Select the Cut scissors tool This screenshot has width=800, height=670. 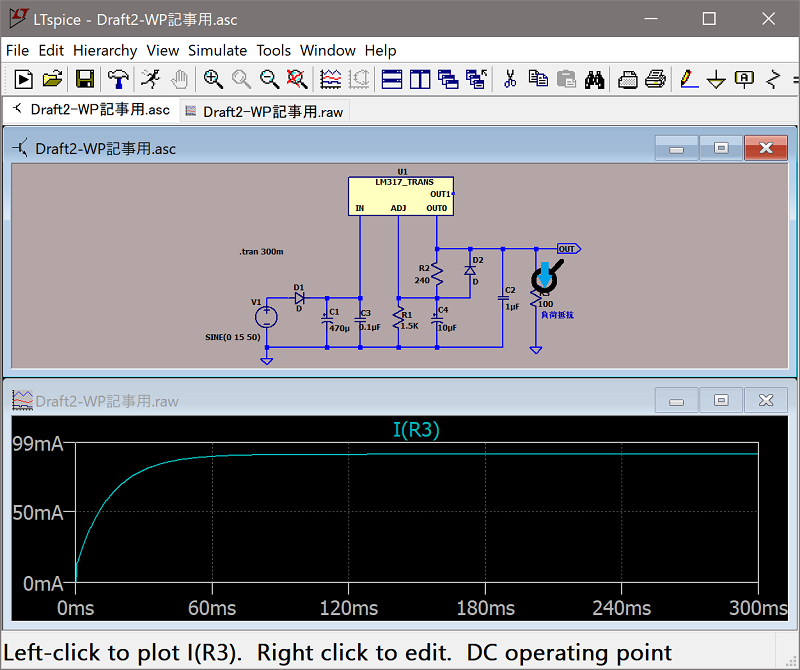tap(510, 79)
